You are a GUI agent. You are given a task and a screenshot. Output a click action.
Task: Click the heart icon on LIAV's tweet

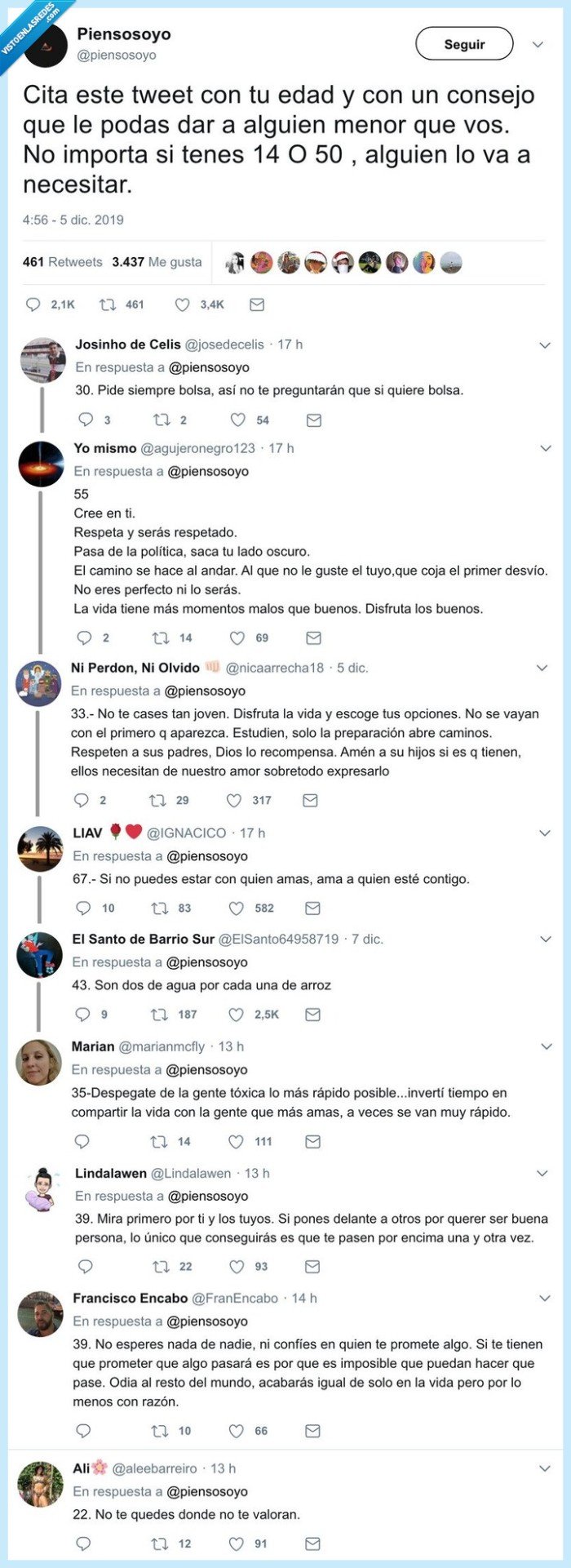237,908
